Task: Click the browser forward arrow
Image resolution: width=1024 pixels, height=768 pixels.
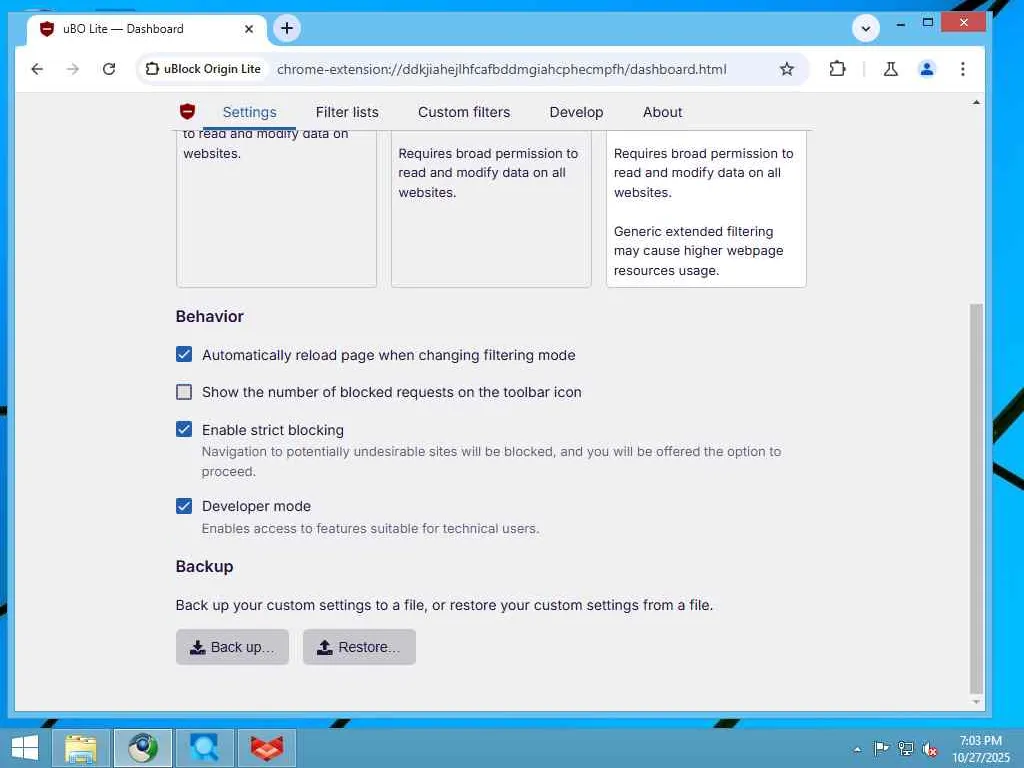Action: click(72, 69)
